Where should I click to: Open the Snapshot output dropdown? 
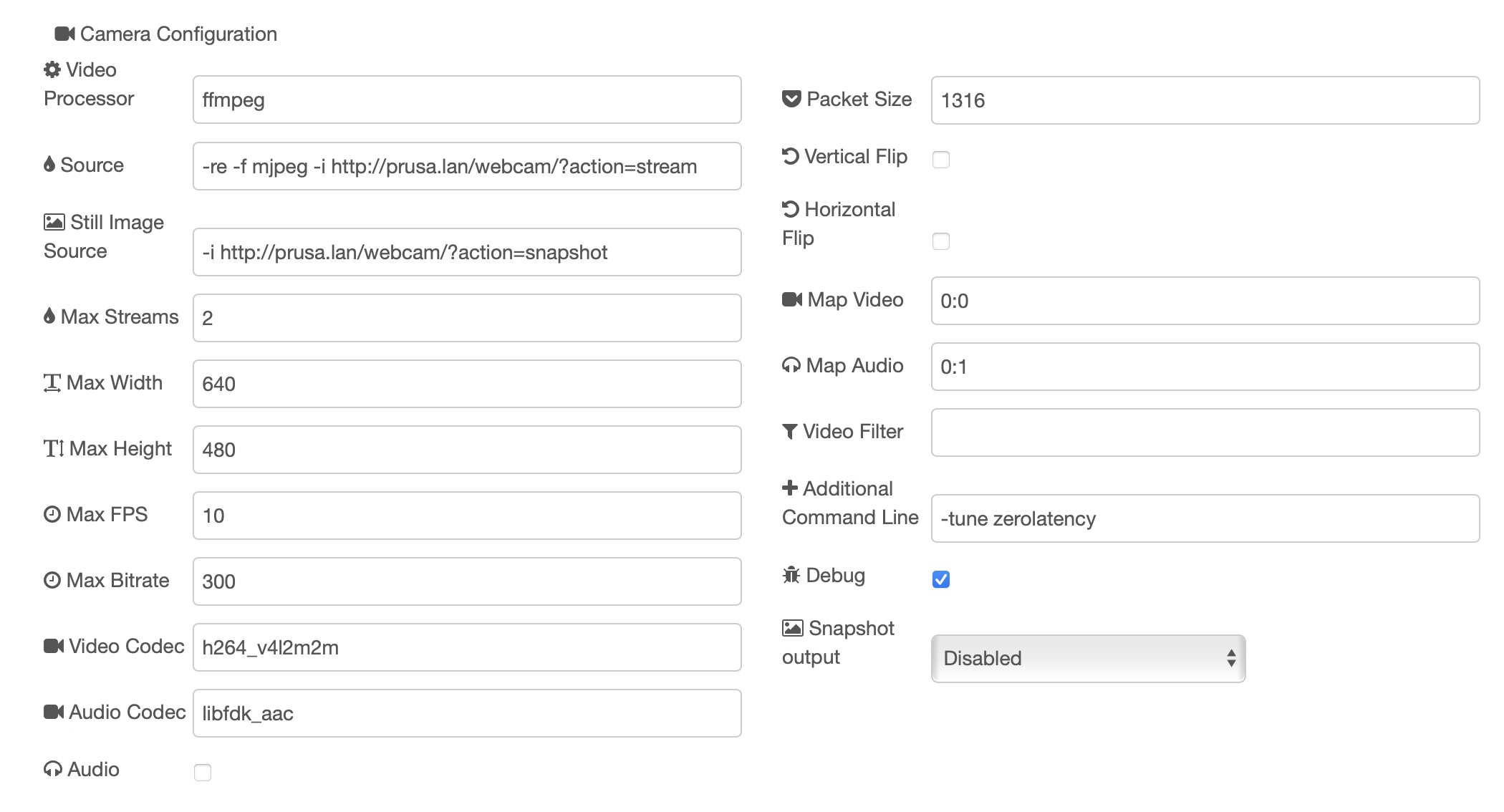click(x=1084, y=657)
